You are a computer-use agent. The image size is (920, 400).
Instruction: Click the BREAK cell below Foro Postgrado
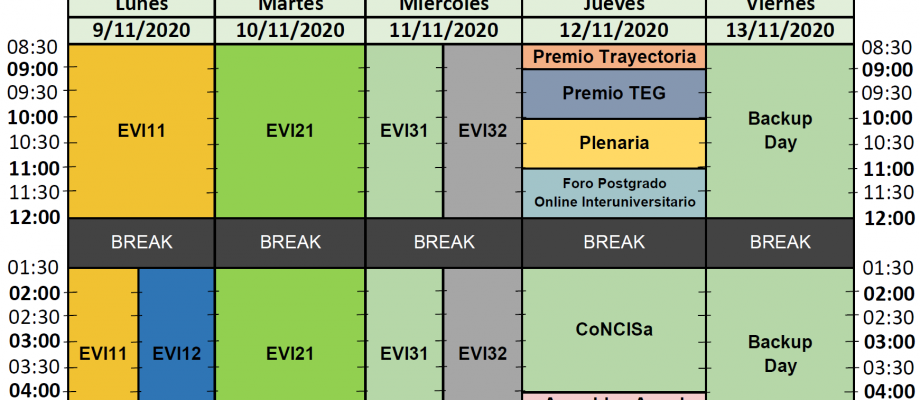[614, 242]
